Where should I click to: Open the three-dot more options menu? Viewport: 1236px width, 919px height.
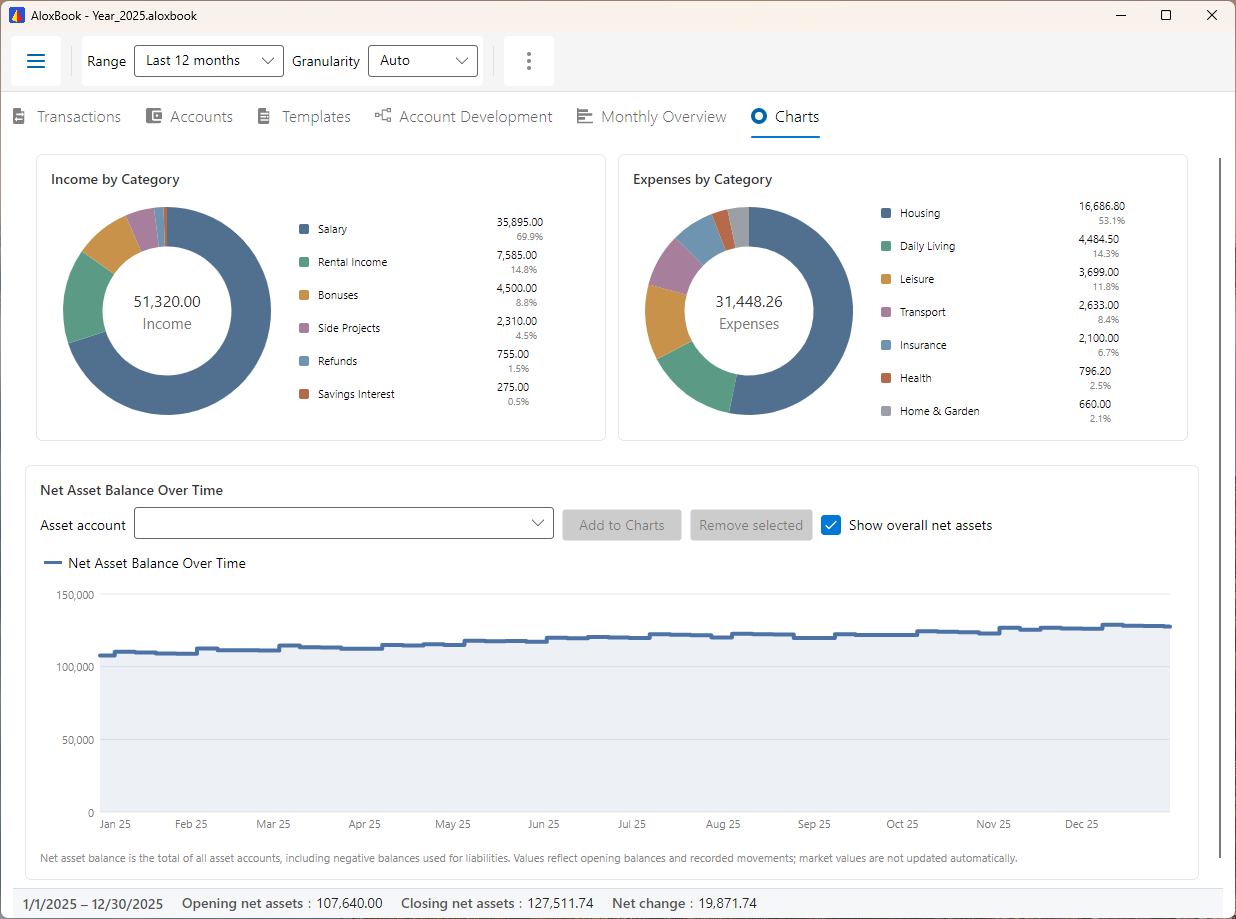pos(529,61)
